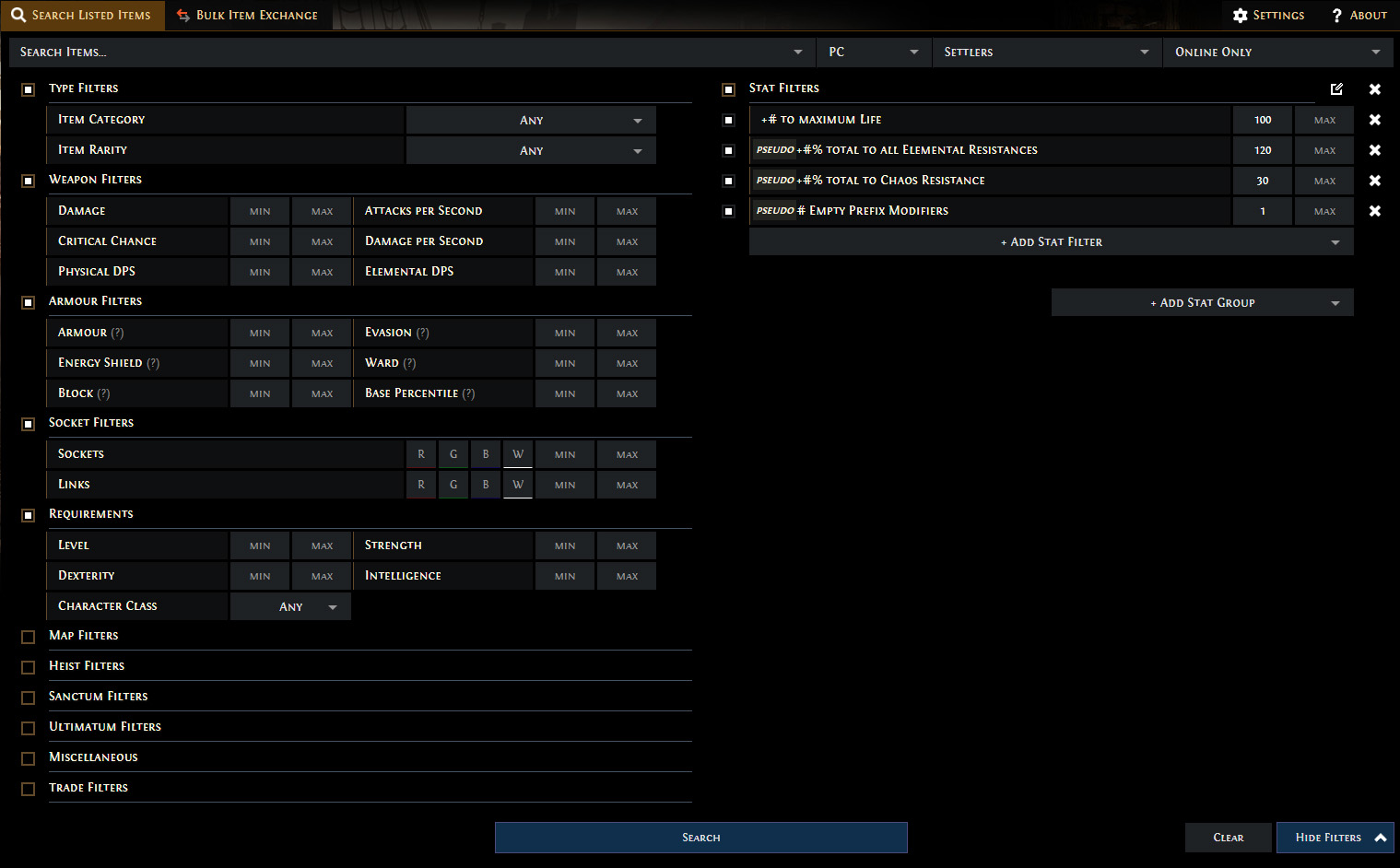Image resolution: width=1400 pixels, height=868 pixels.
Task: Delete the entire Stat Filters group
Action: (x=1374, y=89)
